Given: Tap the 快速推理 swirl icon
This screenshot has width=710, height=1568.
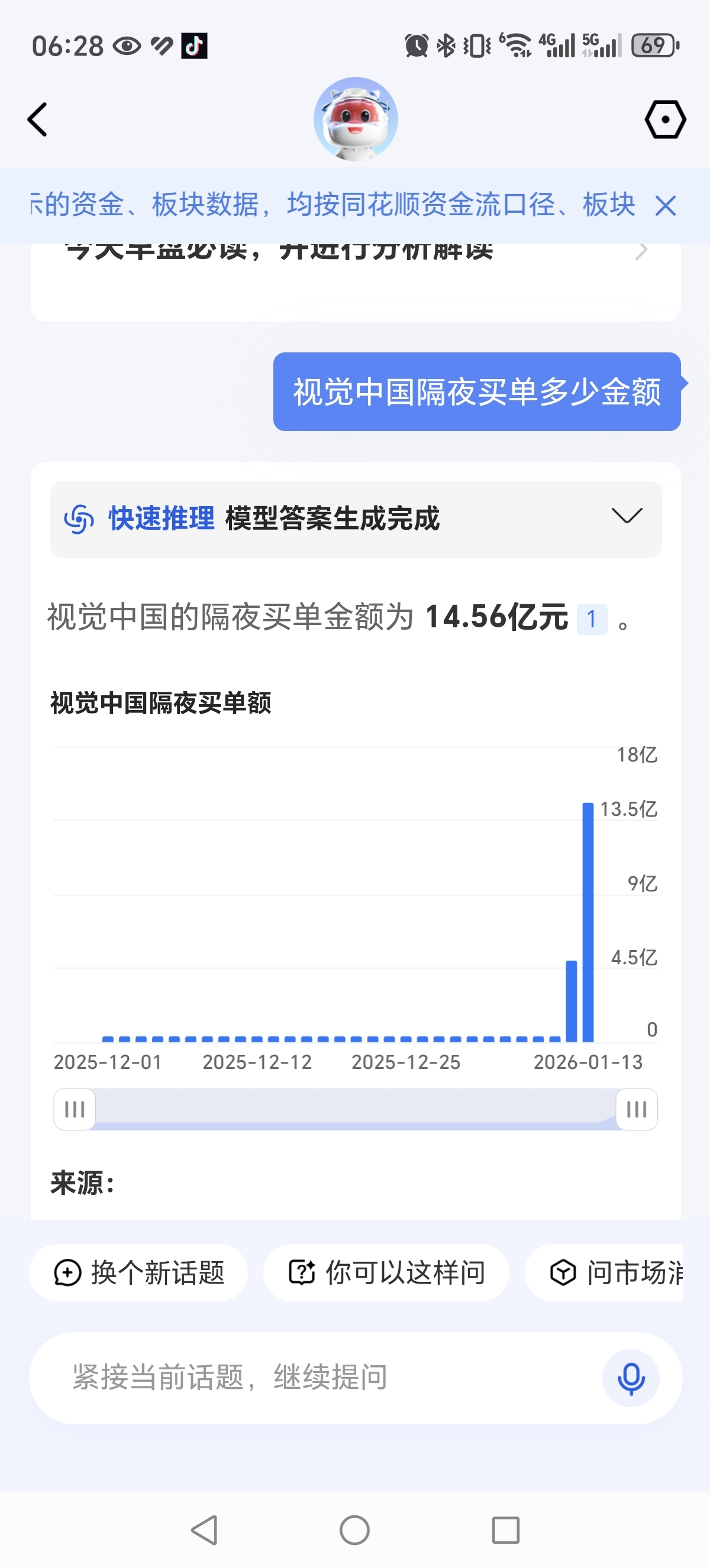Looking at the screenshot, I should point(79,519).
